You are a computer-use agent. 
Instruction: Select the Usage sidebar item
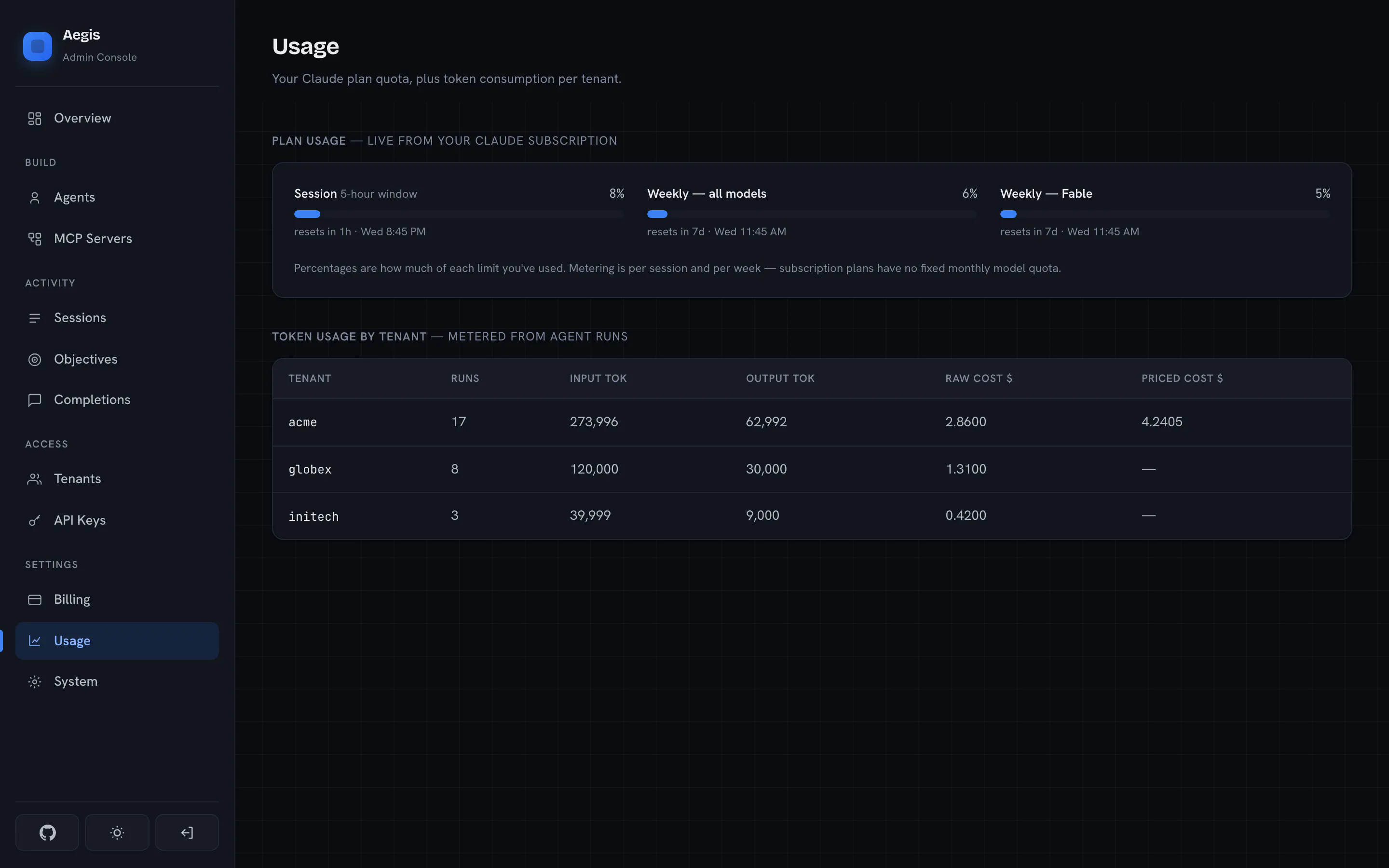pyautogui.click(x=117, y=641)
